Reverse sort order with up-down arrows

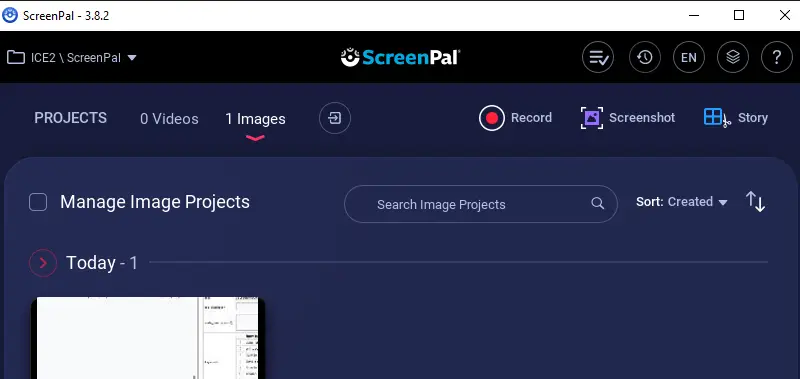point(756,201)
